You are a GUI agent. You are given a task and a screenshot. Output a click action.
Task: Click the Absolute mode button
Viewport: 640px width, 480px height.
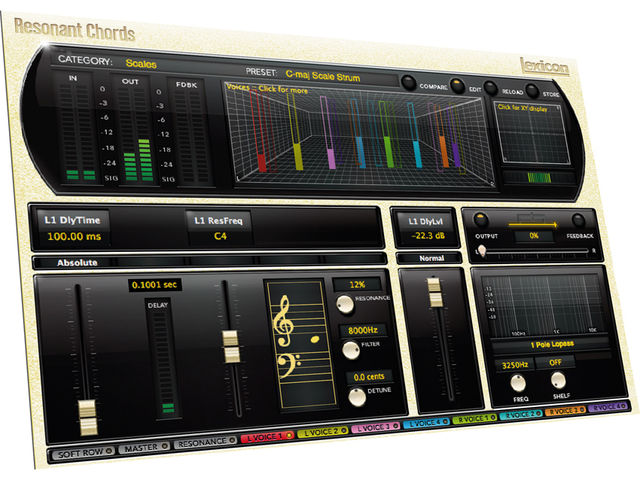click(x=77, y=262)
